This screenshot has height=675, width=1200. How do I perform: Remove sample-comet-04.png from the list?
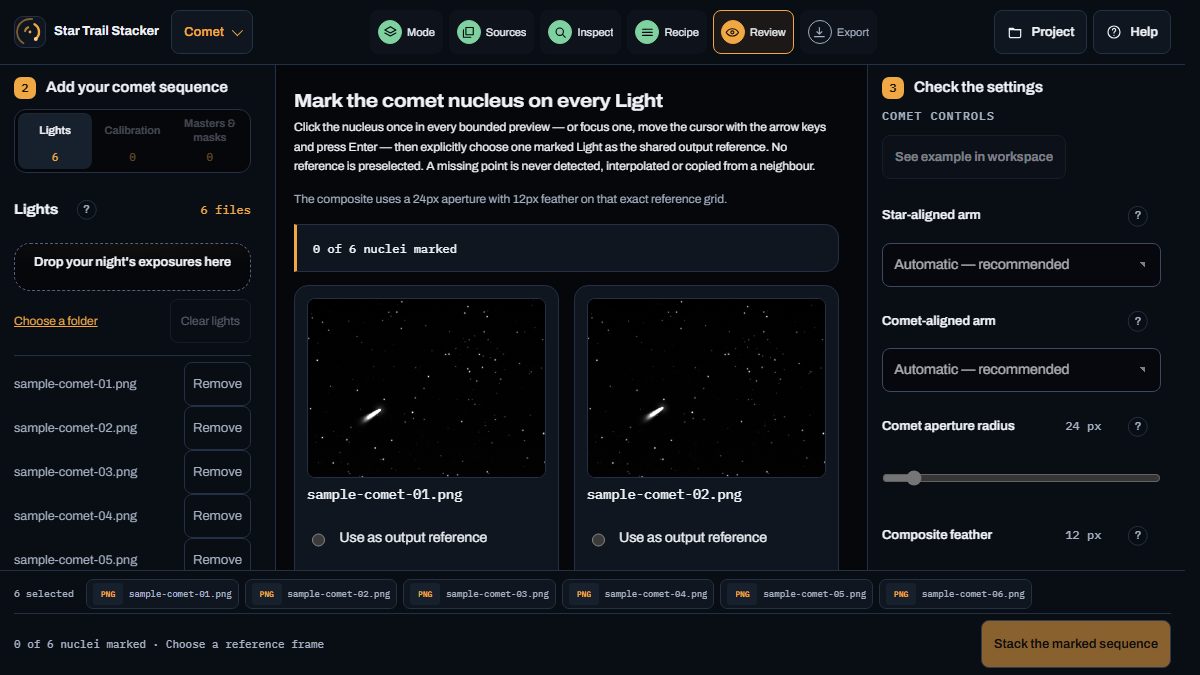217,516
